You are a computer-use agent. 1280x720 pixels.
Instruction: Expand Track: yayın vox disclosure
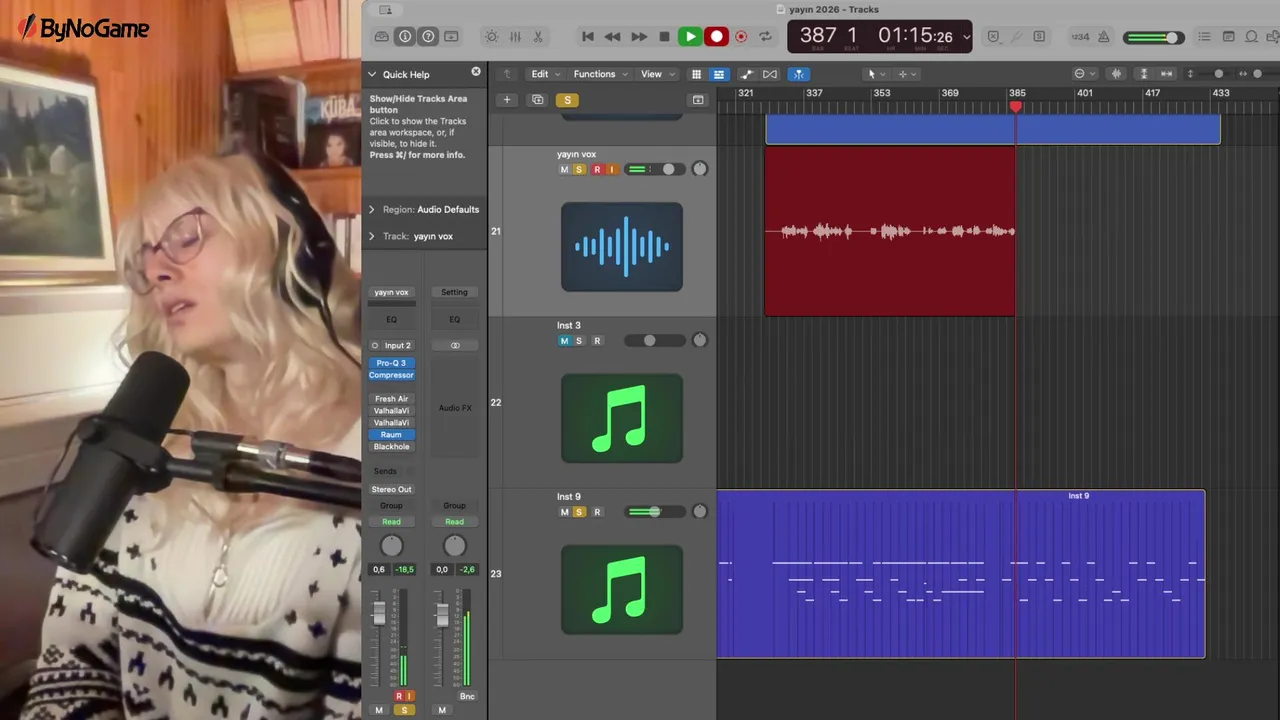(372, 236)
